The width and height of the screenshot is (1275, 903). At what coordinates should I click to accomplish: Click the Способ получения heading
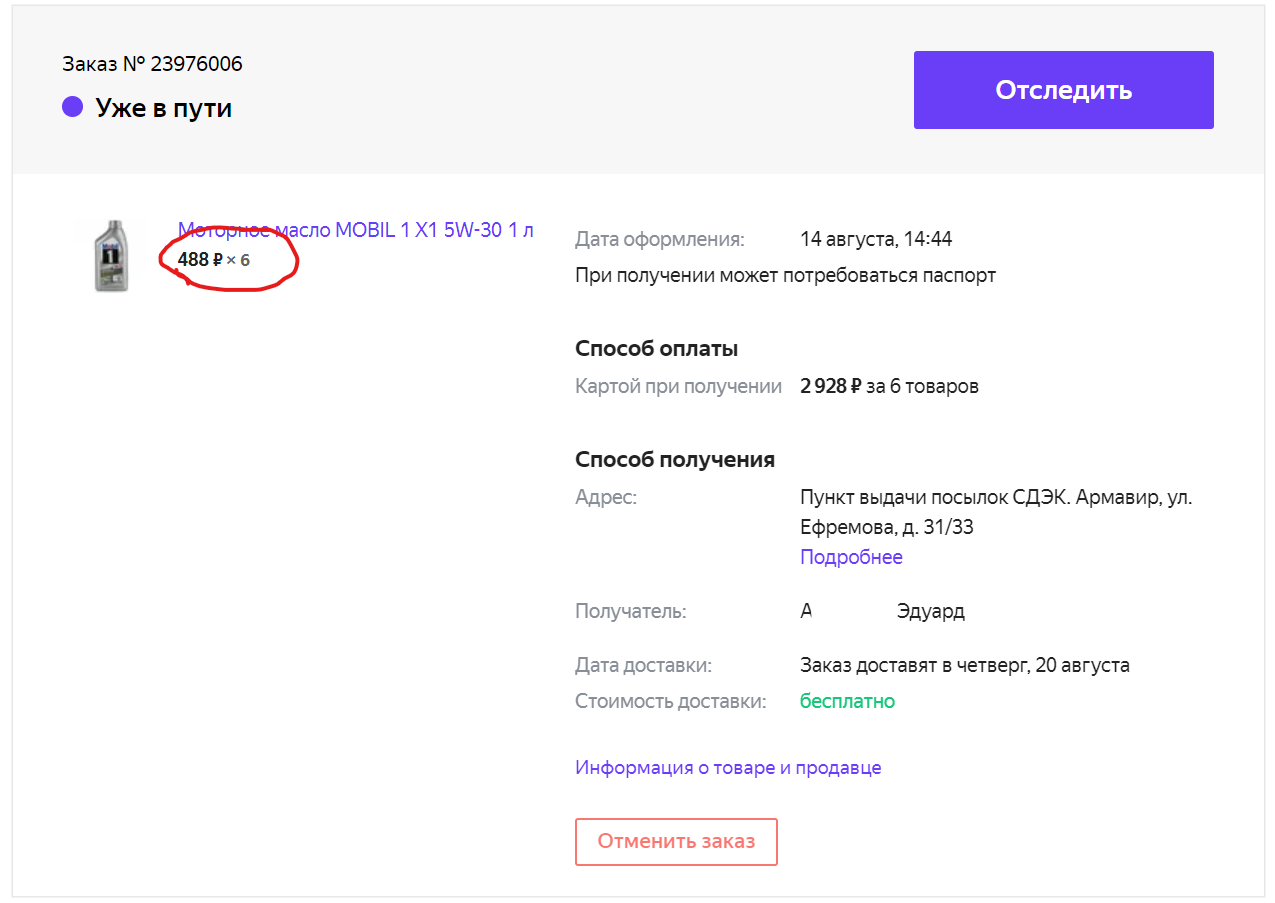click(675, 460)
